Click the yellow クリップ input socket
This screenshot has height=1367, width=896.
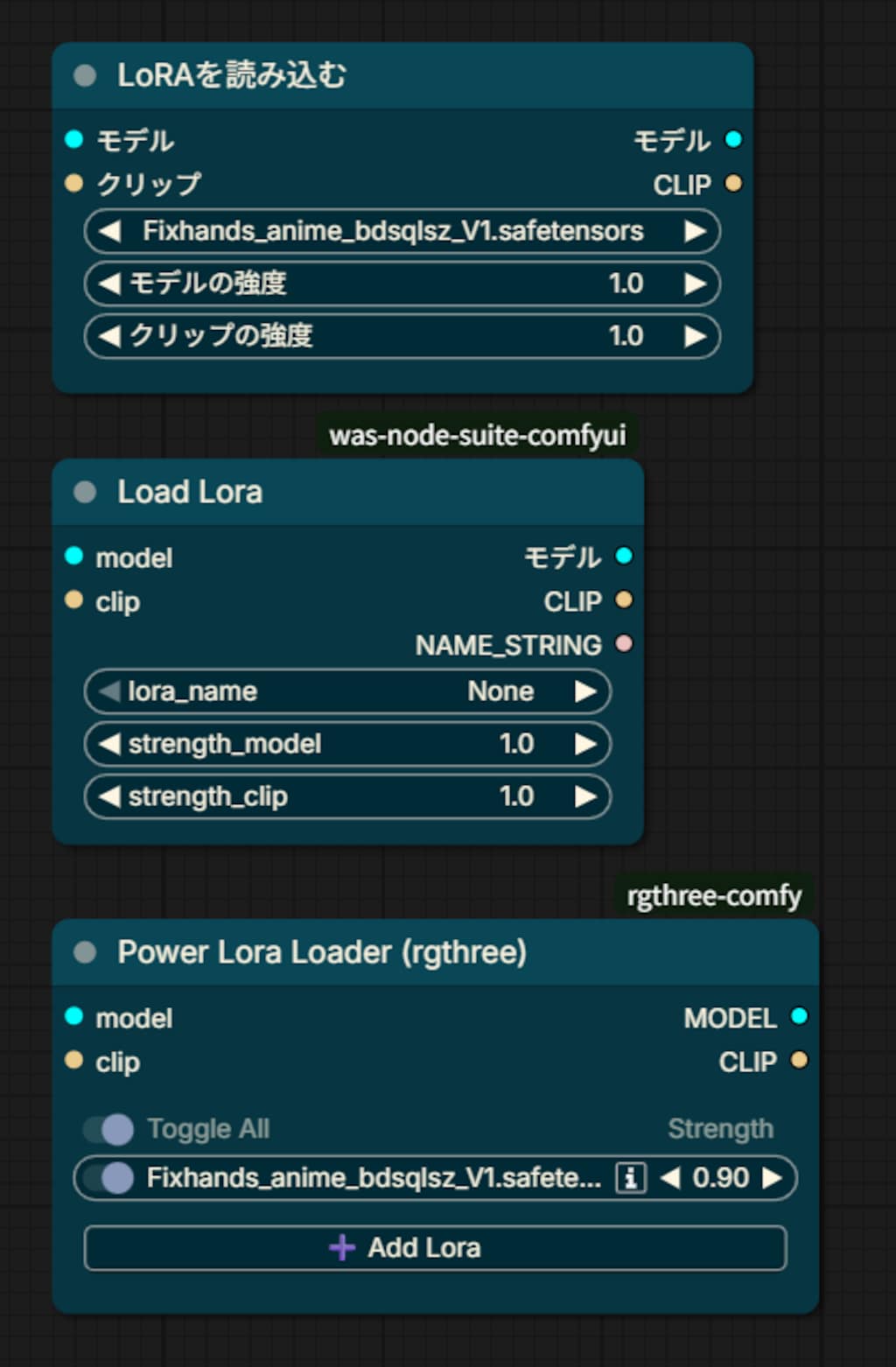[73, 184]
